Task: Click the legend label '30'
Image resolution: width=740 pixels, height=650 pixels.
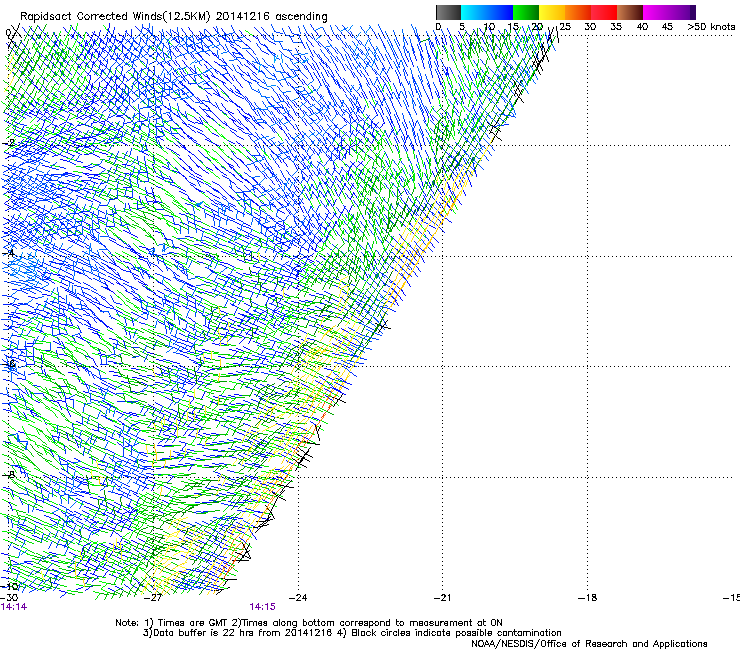Action: pos(590,27)
